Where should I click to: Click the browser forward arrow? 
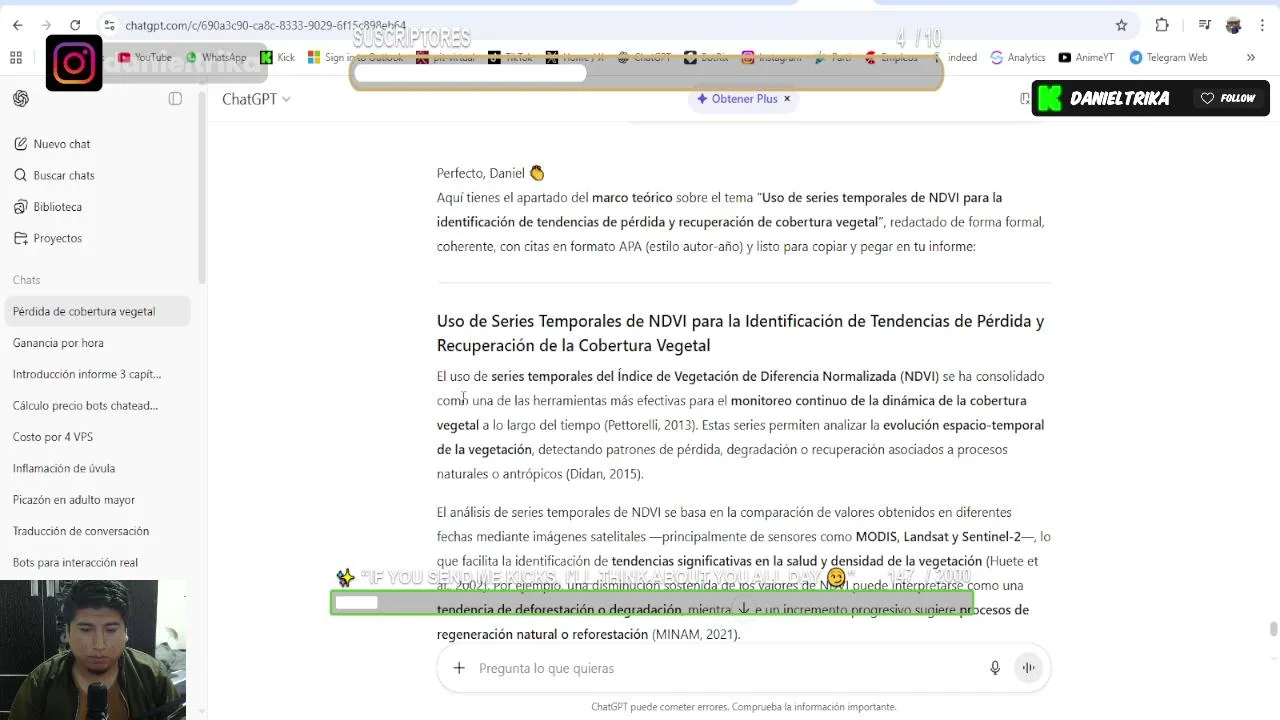pyautogui.click(x=46, y=25)
